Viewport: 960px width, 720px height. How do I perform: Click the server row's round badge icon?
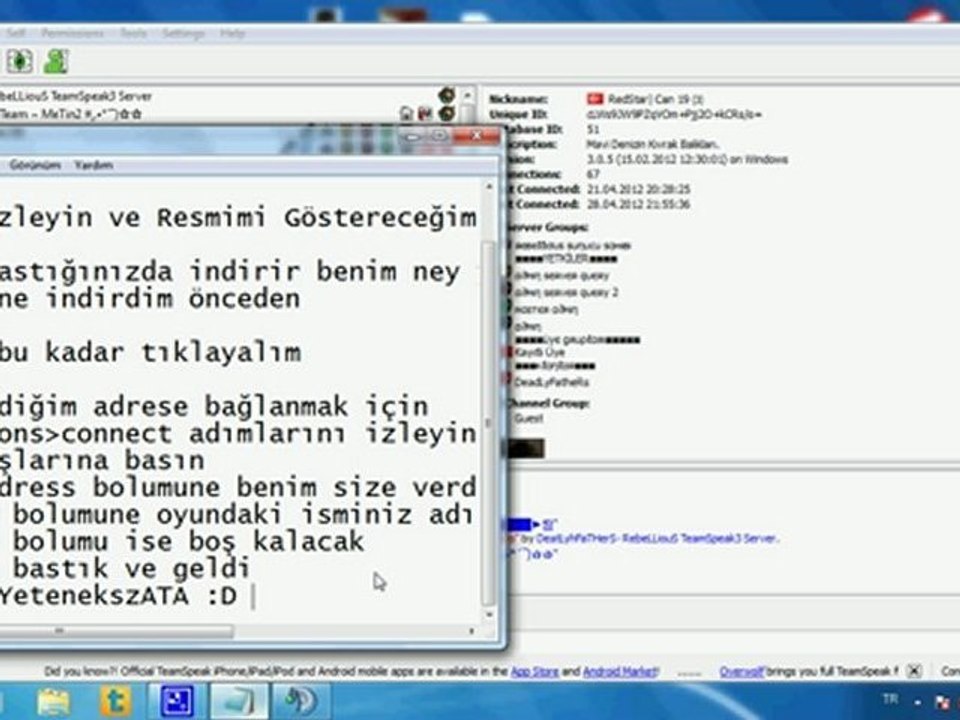tap(447, 95)
